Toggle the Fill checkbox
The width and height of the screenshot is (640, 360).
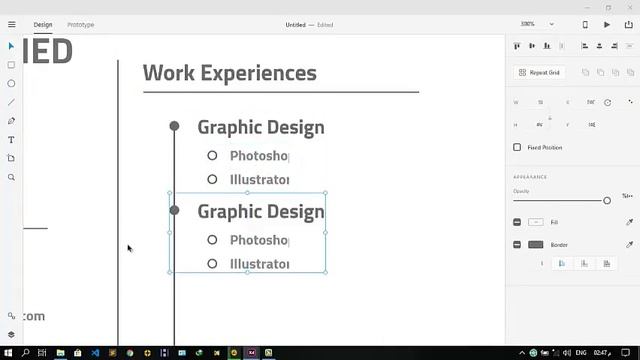(517, 222)
